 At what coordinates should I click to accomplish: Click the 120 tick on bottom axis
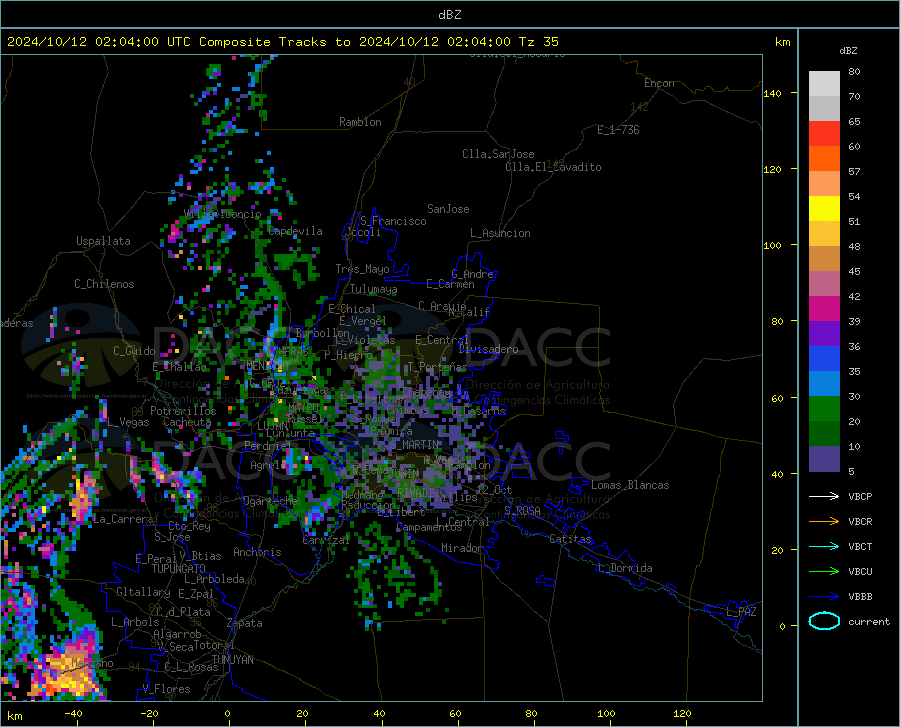[682, 714]
